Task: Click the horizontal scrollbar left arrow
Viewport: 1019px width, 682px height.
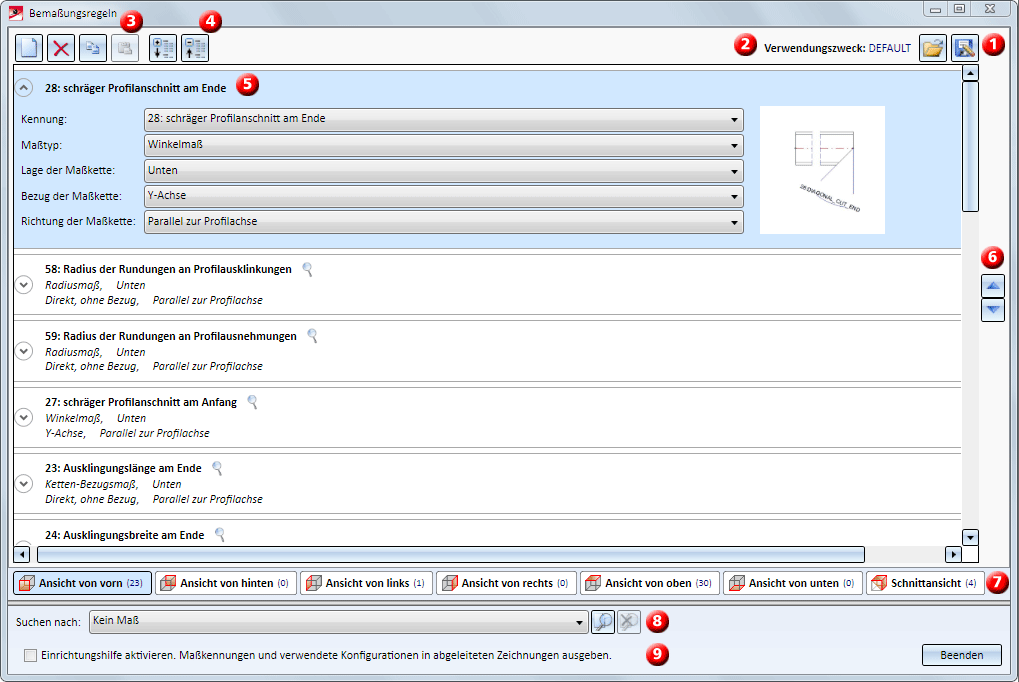Action: [22, 555]
